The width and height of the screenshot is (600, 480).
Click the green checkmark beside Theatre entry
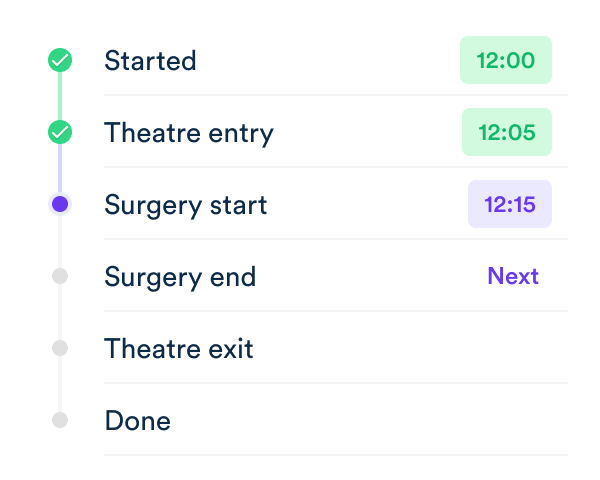[60, 132]
